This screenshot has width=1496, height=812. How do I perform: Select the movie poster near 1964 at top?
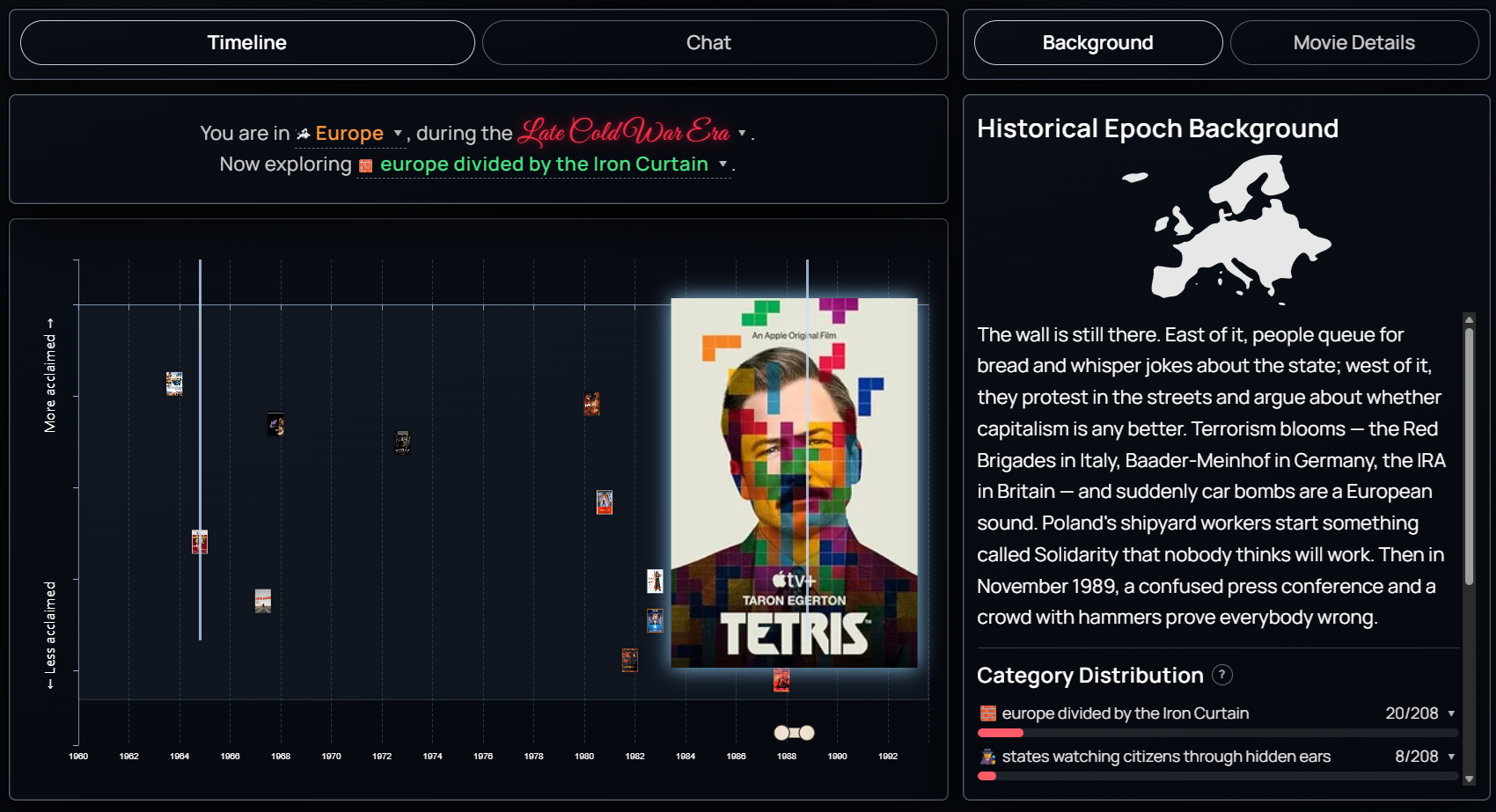174,384
